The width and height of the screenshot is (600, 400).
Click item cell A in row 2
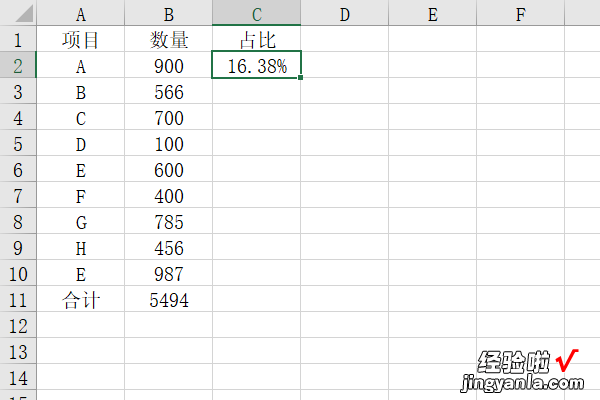click(80, 65)
